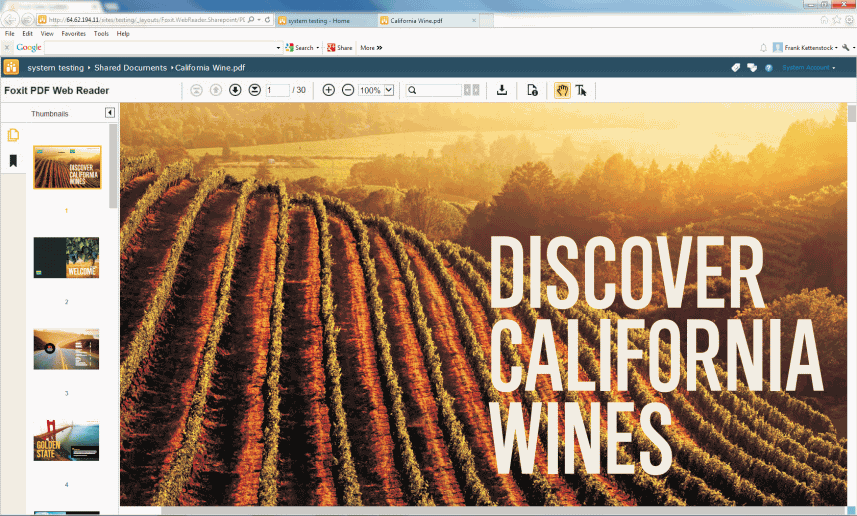
Task: Zoom in with the plus icon
Action: coord(328,90)
